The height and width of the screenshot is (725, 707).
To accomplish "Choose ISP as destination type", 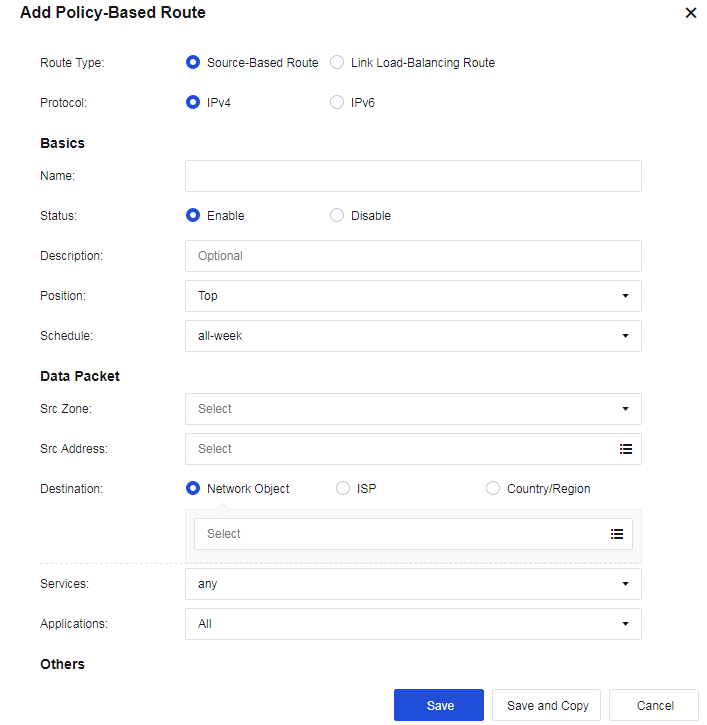I will (x=343, y=489).
